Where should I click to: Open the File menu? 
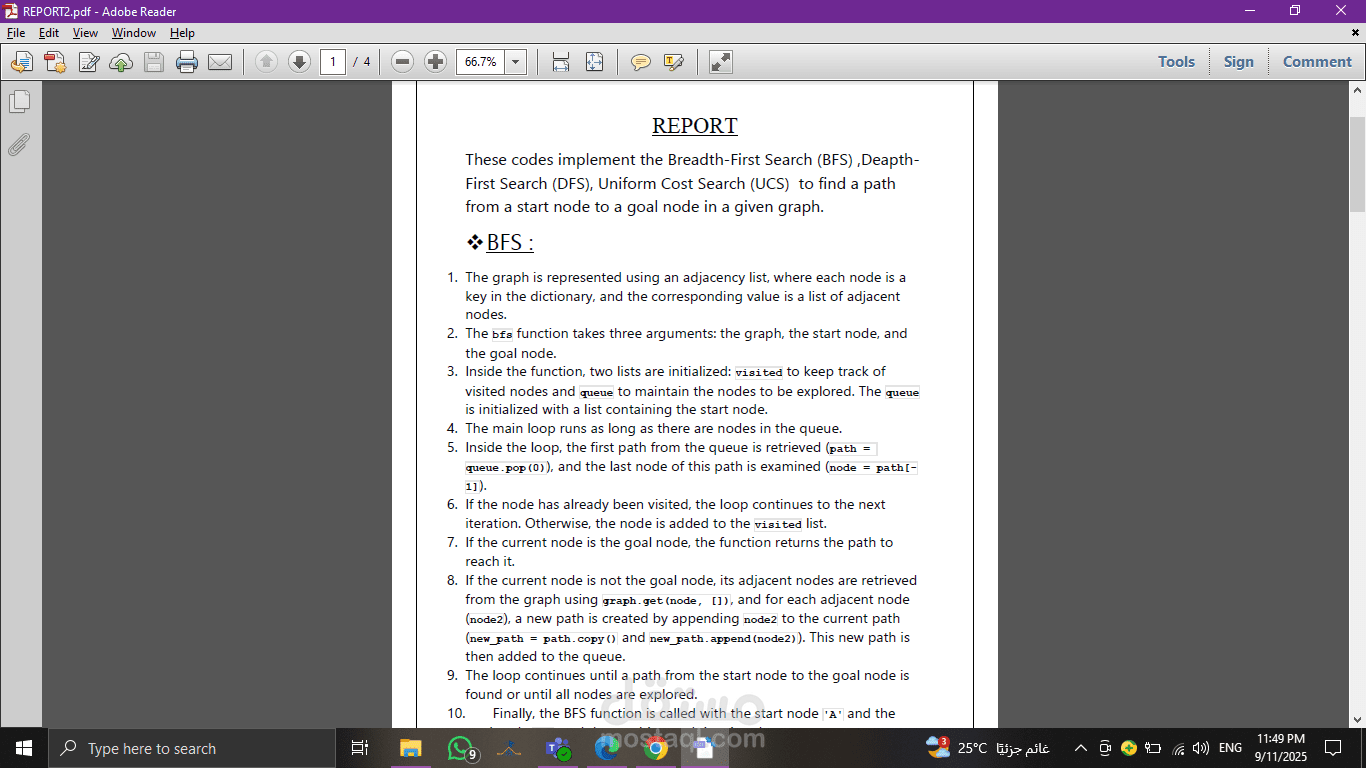tap(16, 33)
